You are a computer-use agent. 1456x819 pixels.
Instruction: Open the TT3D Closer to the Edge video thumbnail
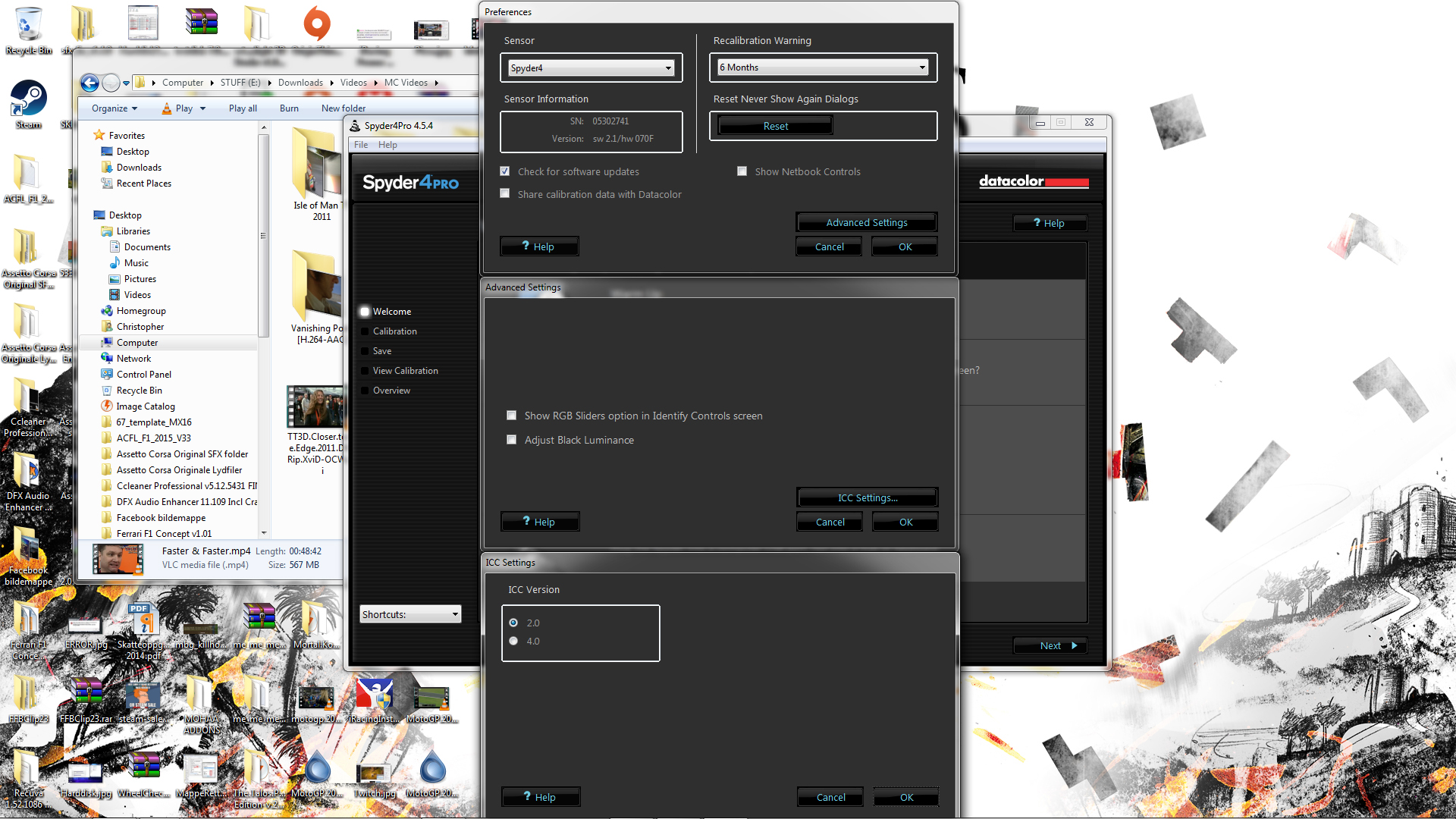pos(315,407)
